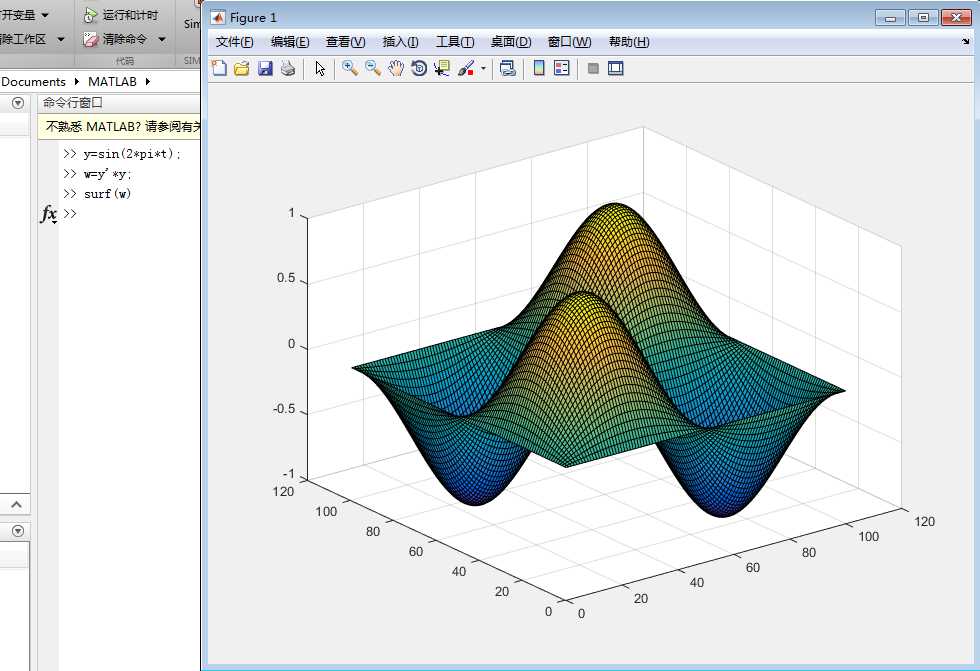Viewport: 980px width, 671px height.
Task: Click the Link Plot icon
Action: pos(508,68)
